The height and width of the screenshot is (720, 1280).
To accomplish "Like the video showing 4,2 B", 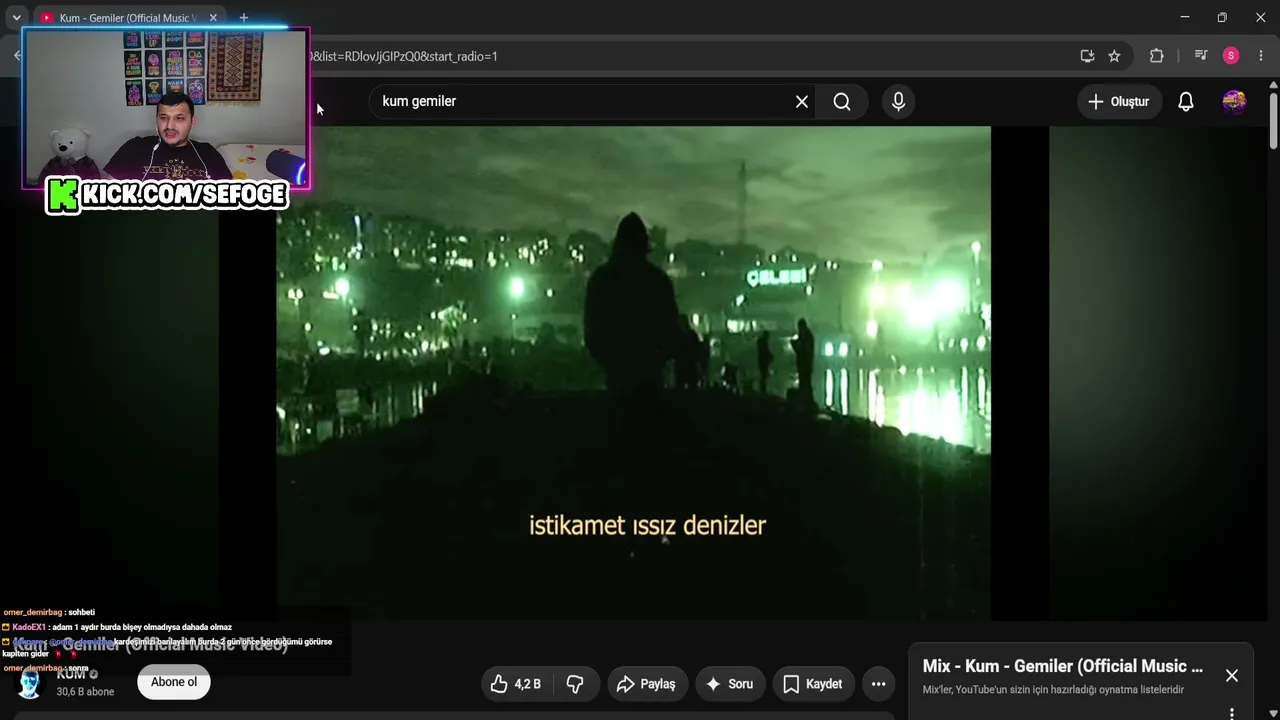I will tap(518, 684).
